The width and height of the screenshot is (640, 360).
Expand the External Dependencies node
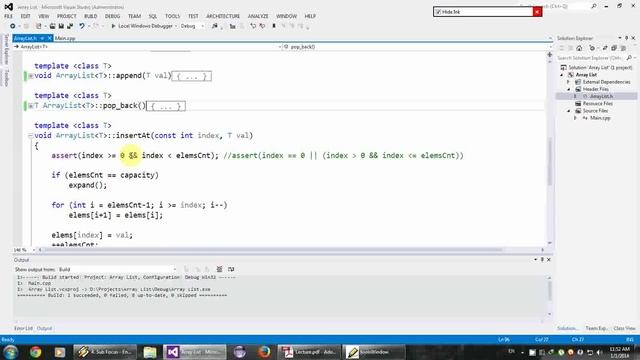(x=569, y=82)
